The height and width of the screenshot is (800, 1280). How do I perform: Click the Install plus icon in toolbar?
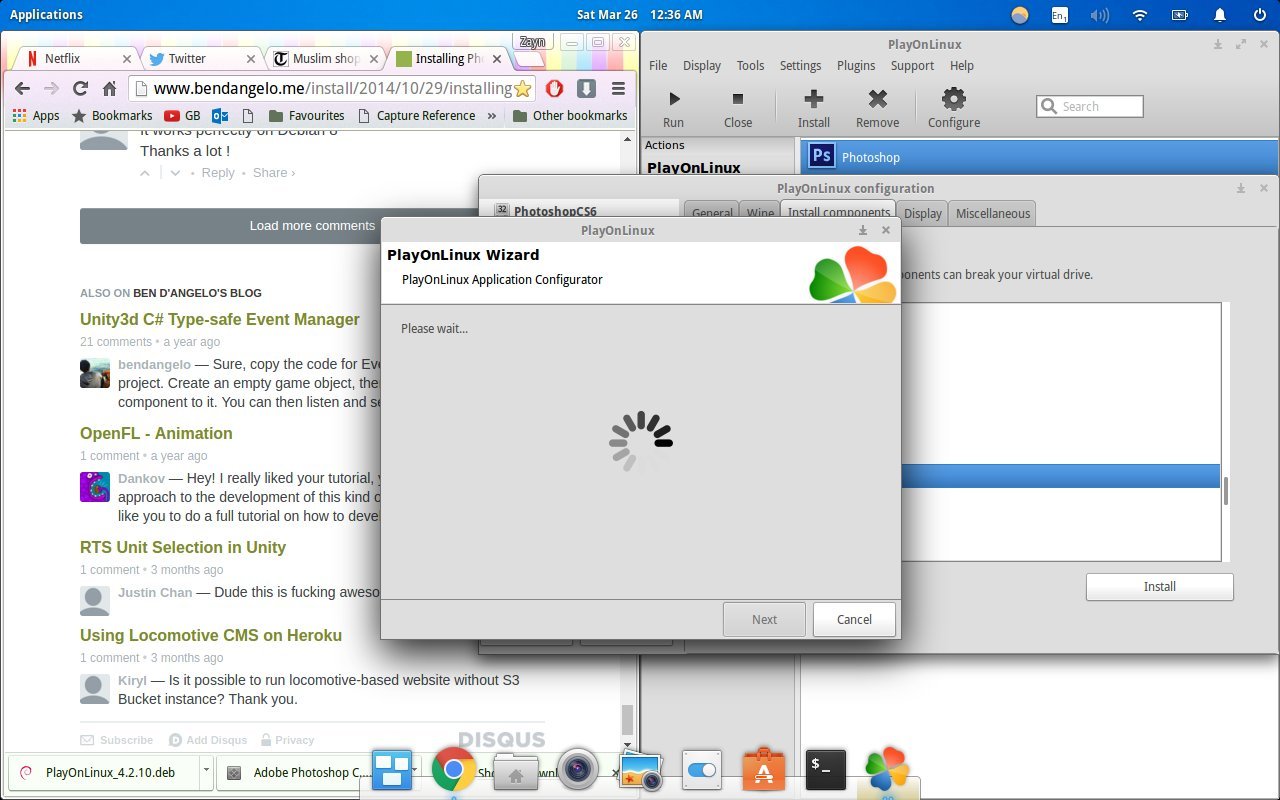point(814,99)
